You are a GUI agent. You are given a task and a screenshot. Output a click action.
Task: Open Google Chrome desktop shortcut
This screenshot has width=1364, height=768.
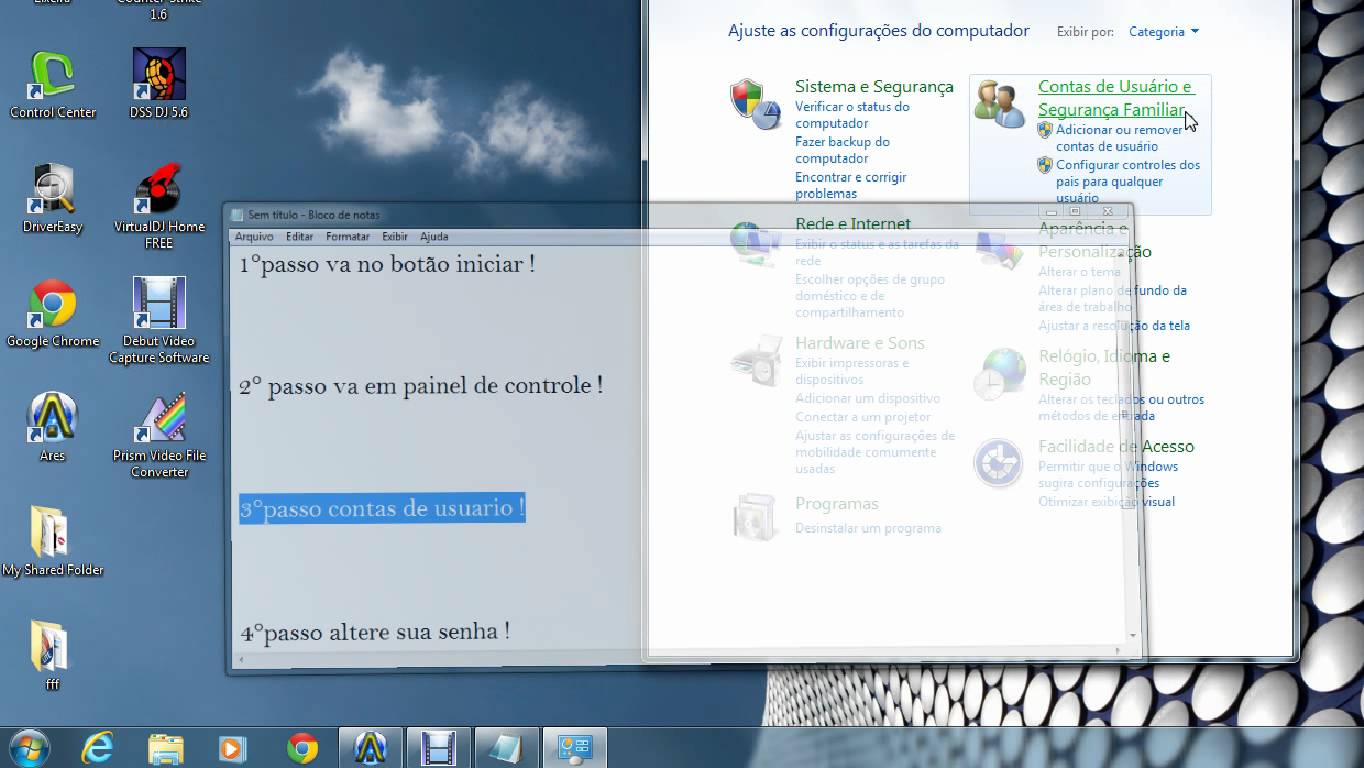(53, 313)
